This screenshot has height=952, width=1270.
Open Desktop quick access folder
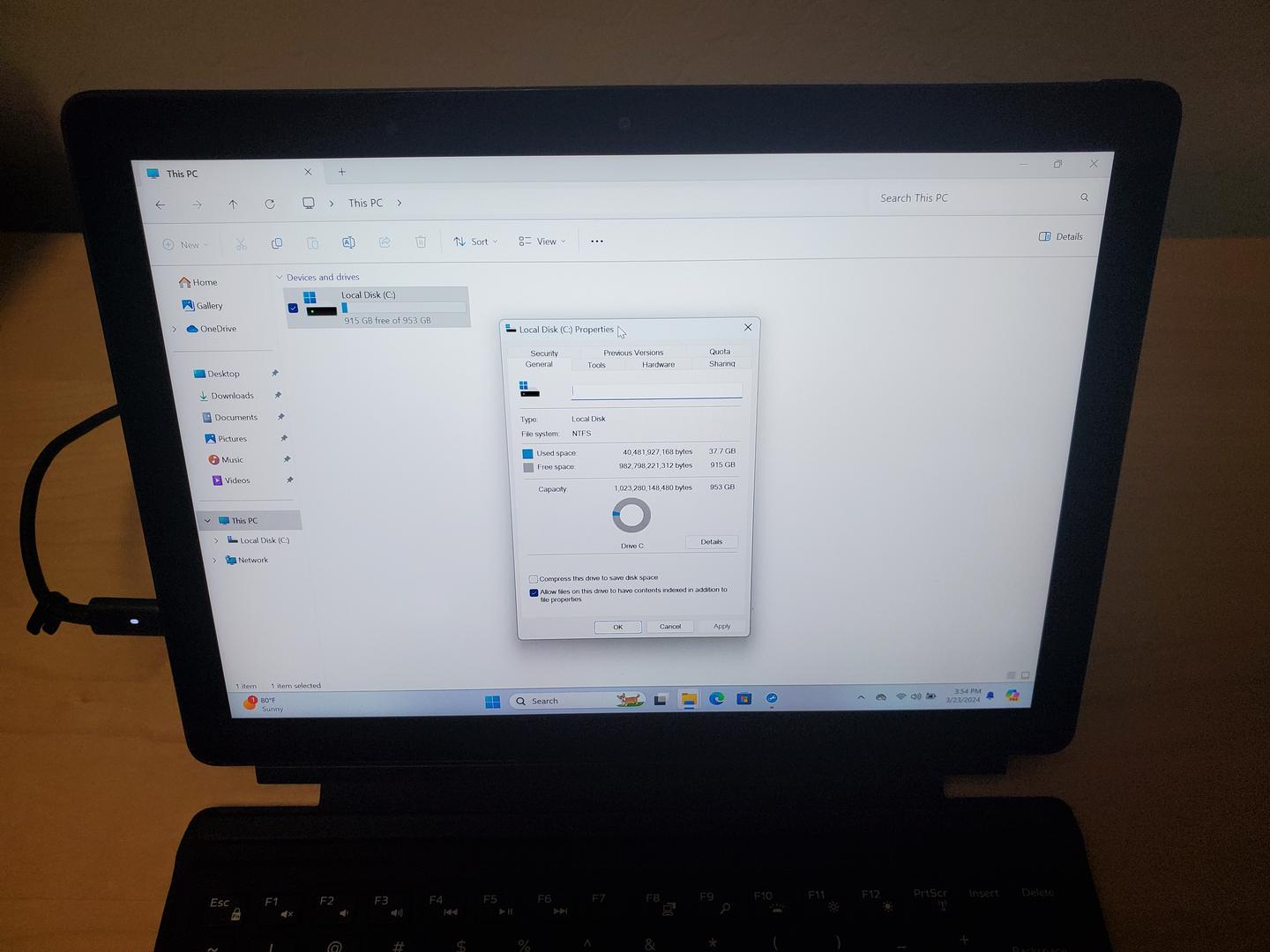click(217, 374)
